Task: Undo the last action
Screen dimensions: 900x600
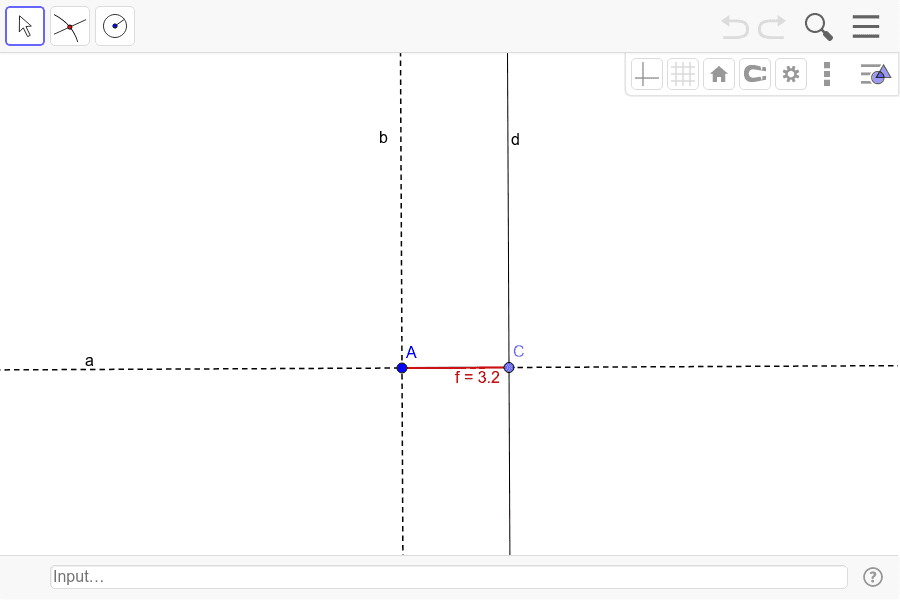Action: (x=735, y=27)
